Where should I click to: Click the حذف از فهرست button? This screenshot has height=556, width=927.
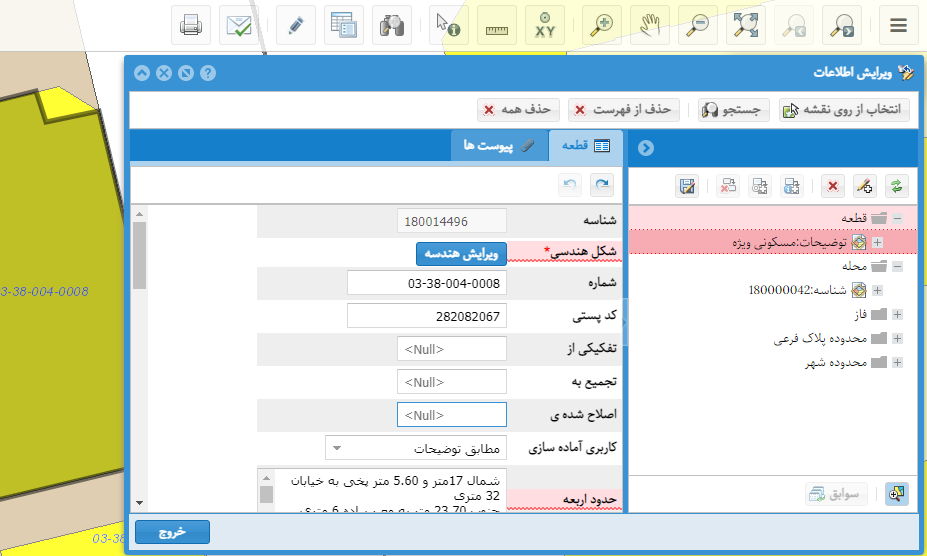624,109
